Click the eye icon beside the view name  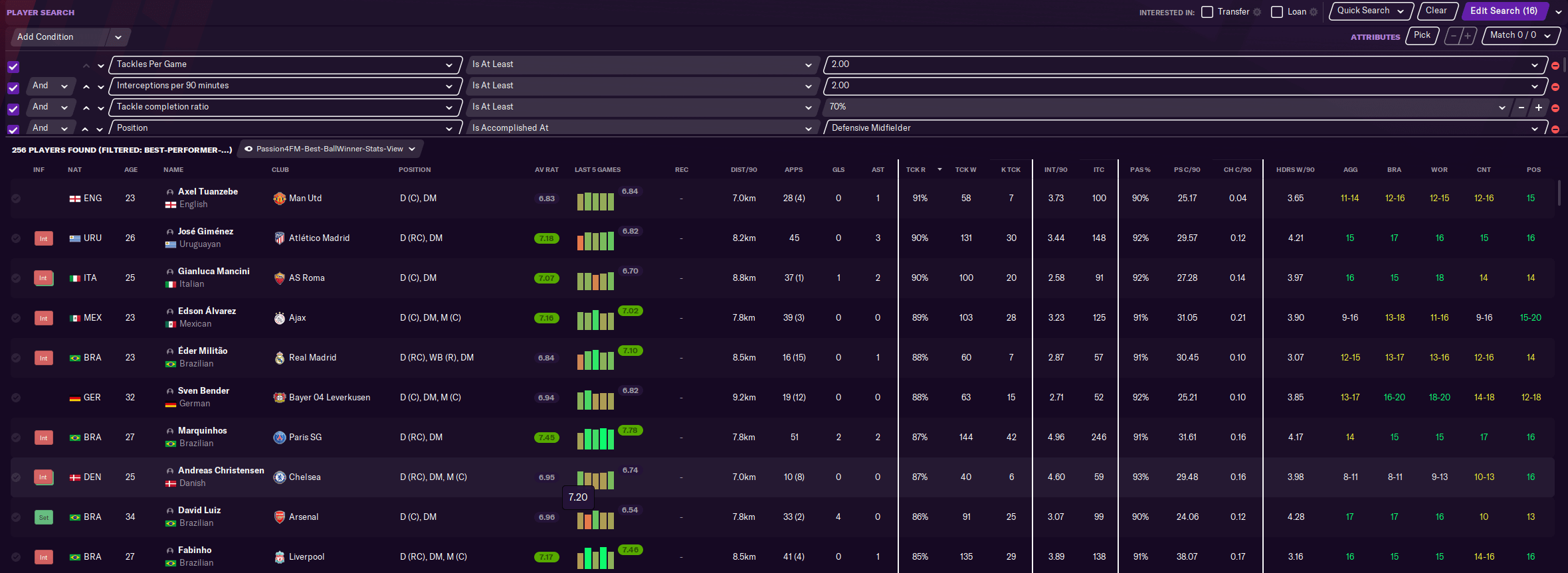pyautogui.click(x=248, y=149)
